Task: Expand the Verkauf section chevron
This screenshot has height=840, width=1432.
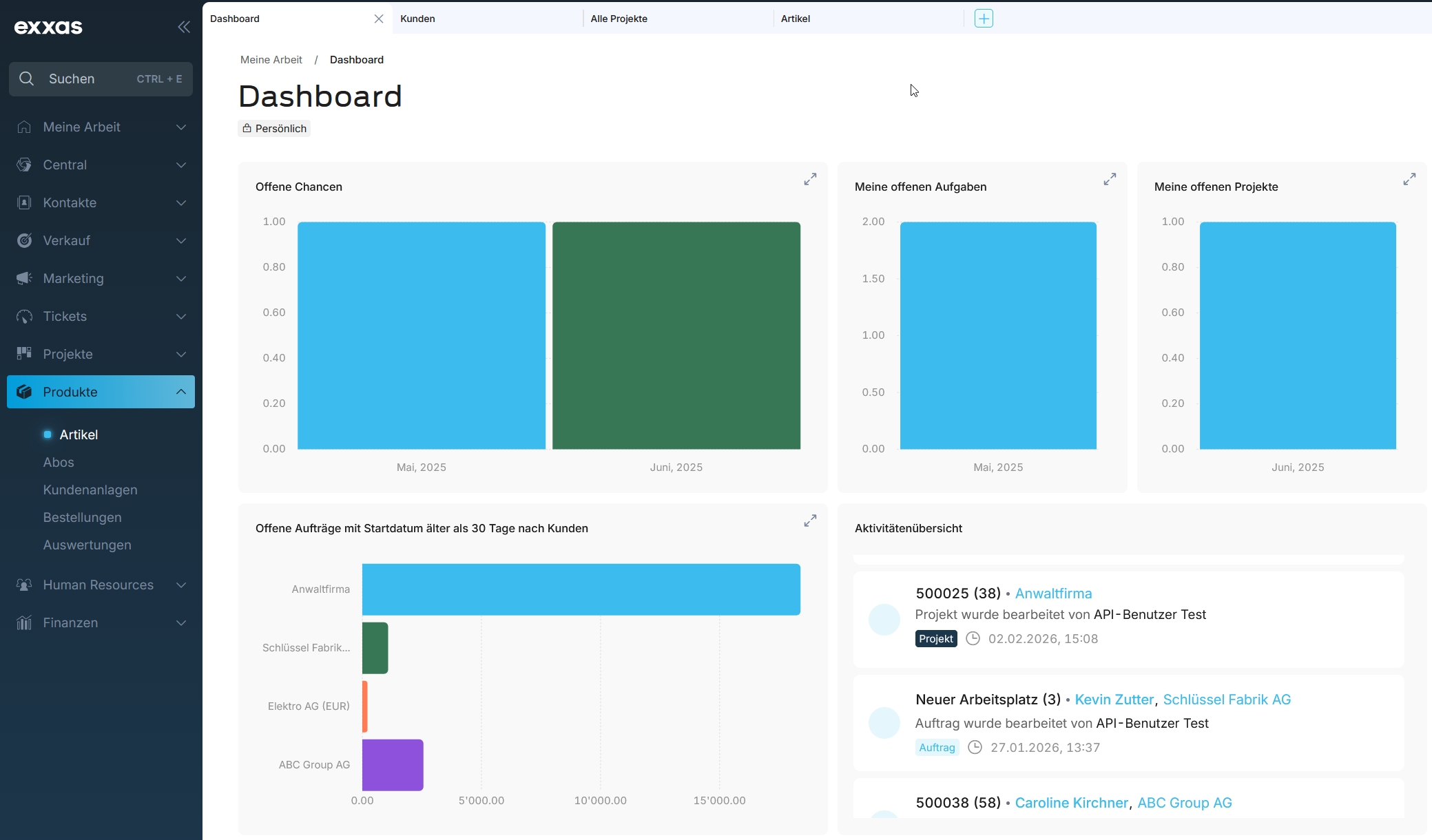Action: 181,240
